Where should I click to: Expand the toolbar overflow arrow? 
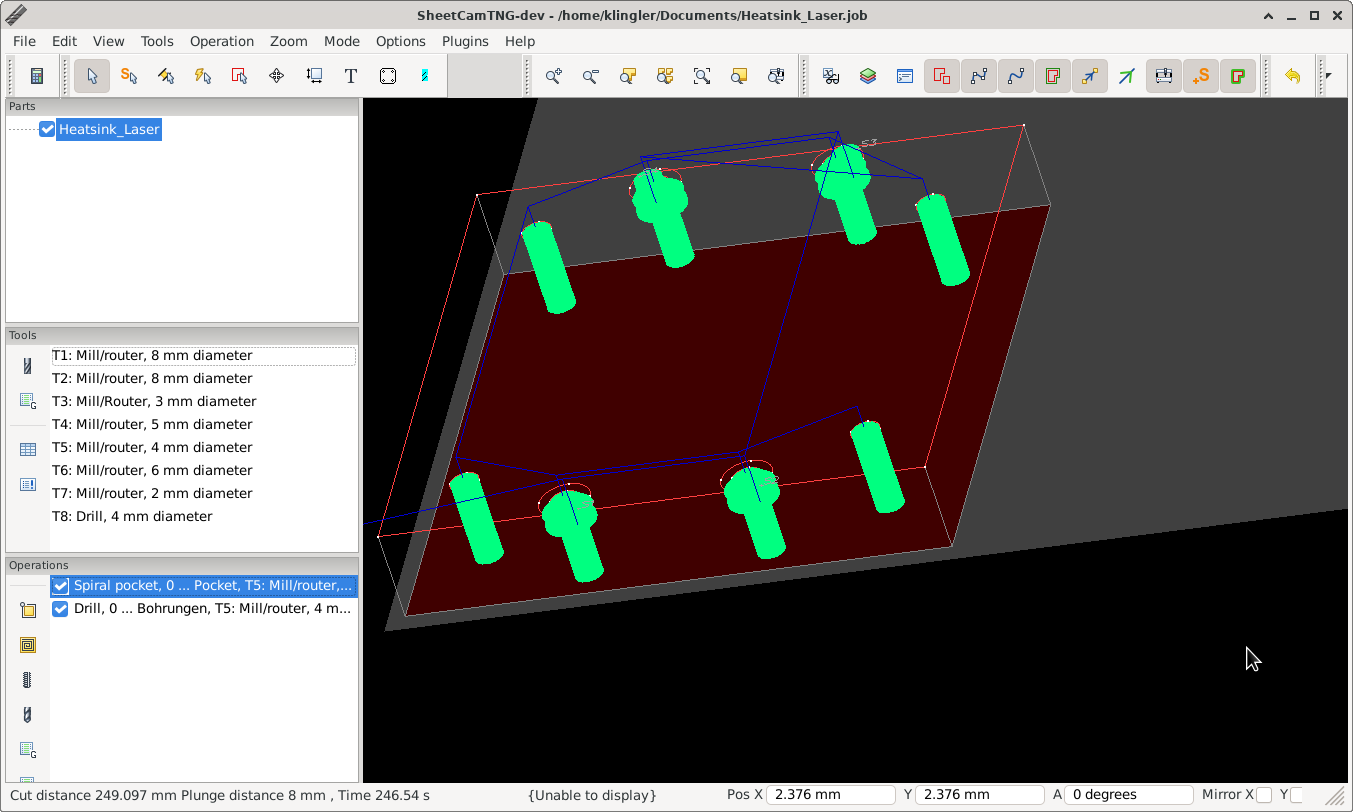[1328, 76]
